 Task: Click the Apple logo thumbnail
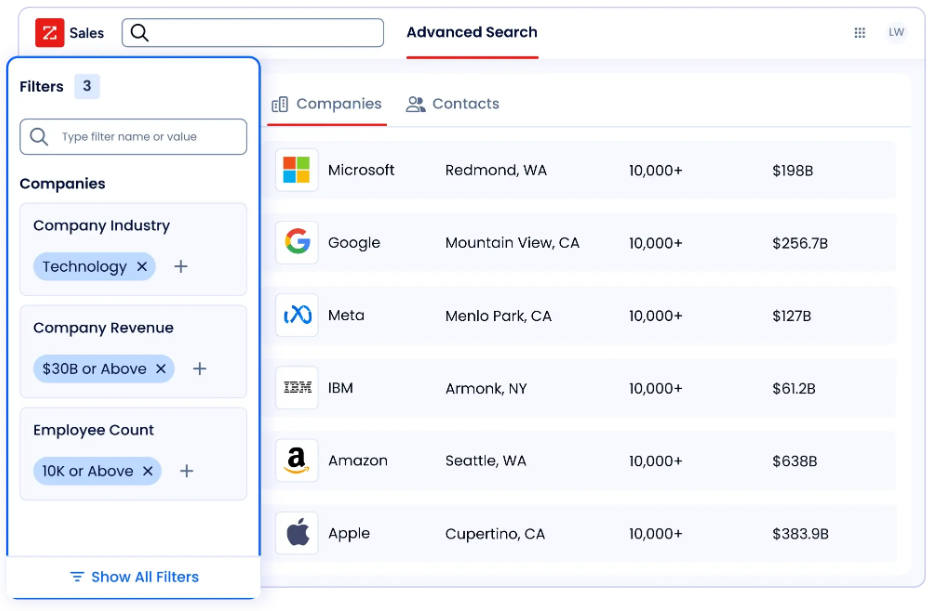coord(297,533)
